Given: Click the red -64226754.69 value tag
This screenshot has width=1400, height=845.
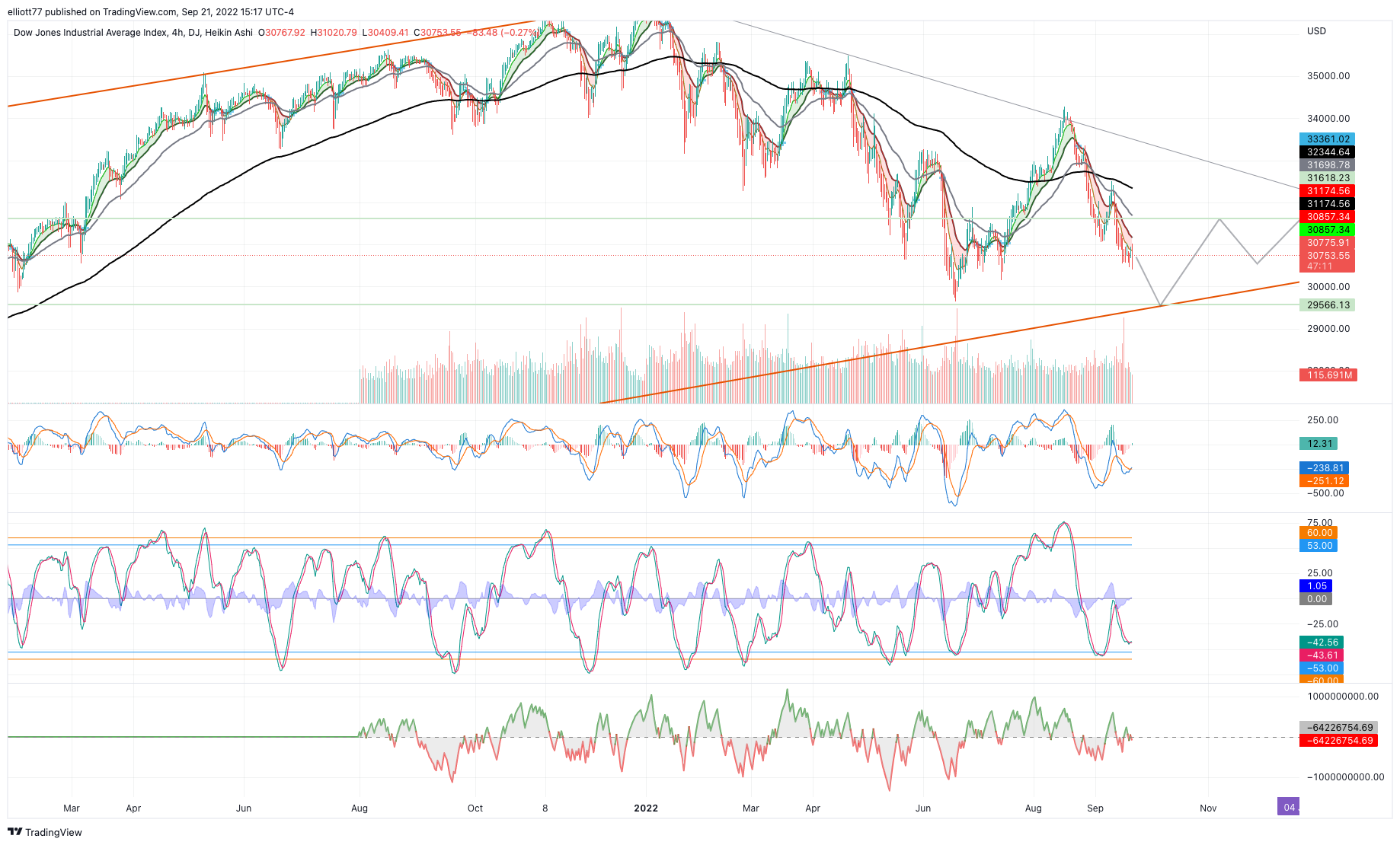Looking at the screenshot, I should [1338, 741].
